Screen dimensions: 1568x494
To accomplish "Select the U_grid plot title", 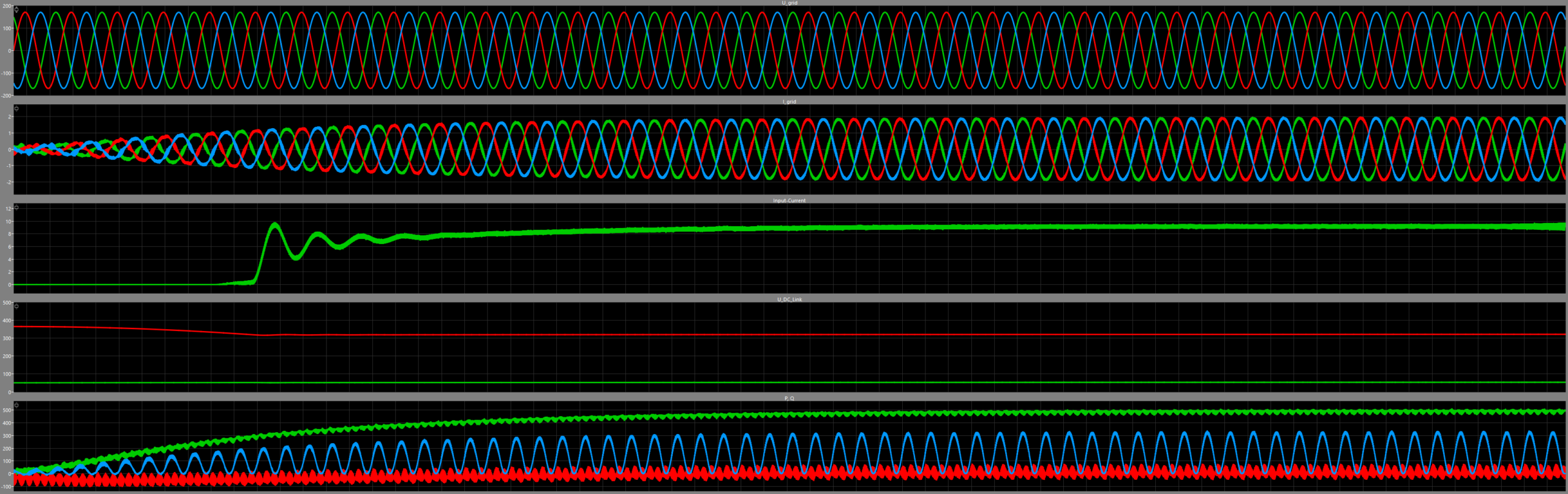I will click(x=790, y=3).
